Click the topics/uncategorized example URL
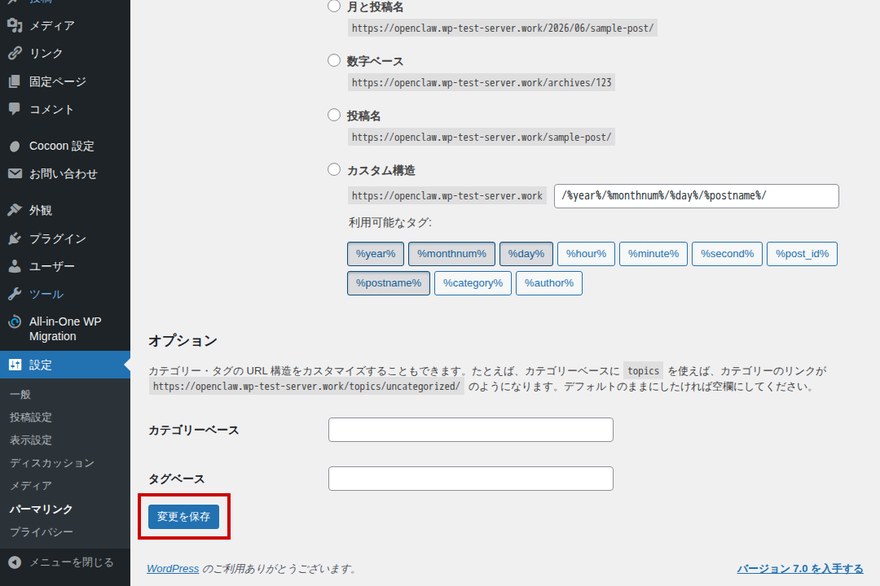Viewport: 880px width, 586px height. tap(306, 386)
